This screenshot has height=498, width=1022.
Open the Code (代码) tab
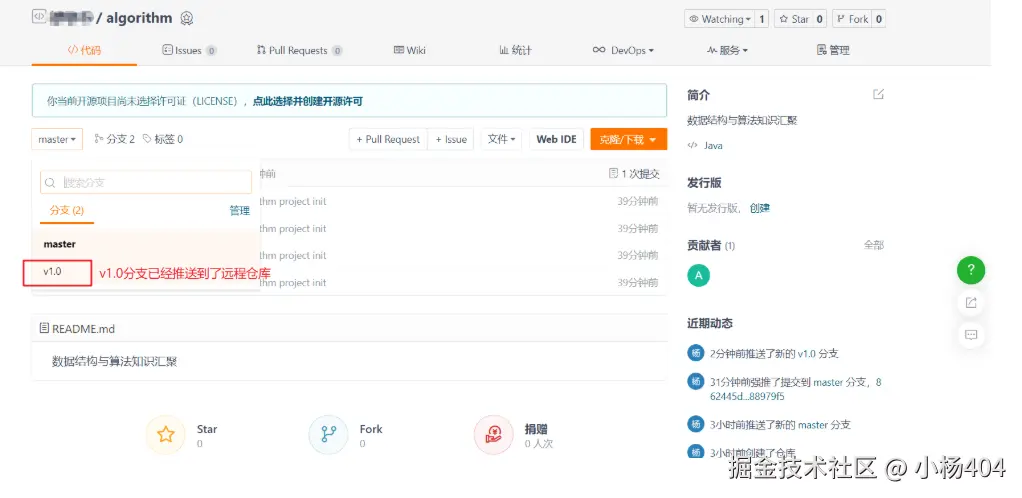pyautogui.click(x=84, y=50)
